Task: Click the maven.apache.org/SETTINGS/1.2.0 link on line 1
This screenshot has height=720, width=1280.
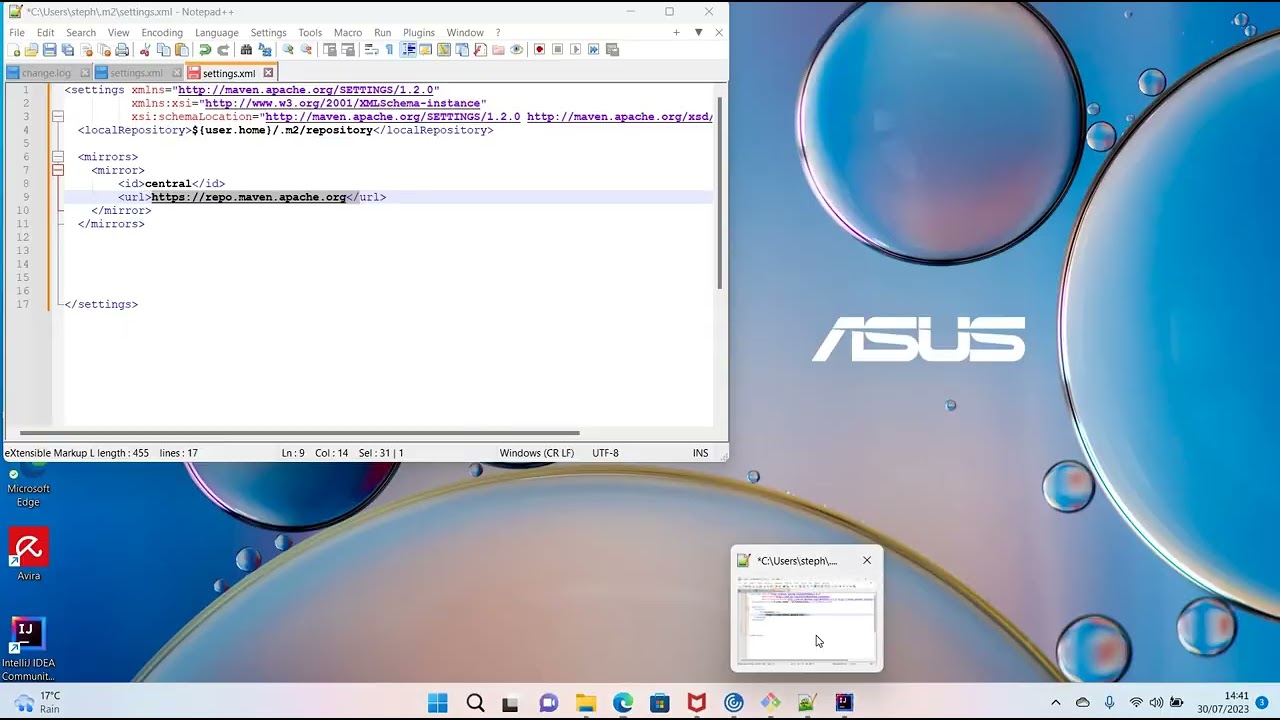Action: [308, 90]
